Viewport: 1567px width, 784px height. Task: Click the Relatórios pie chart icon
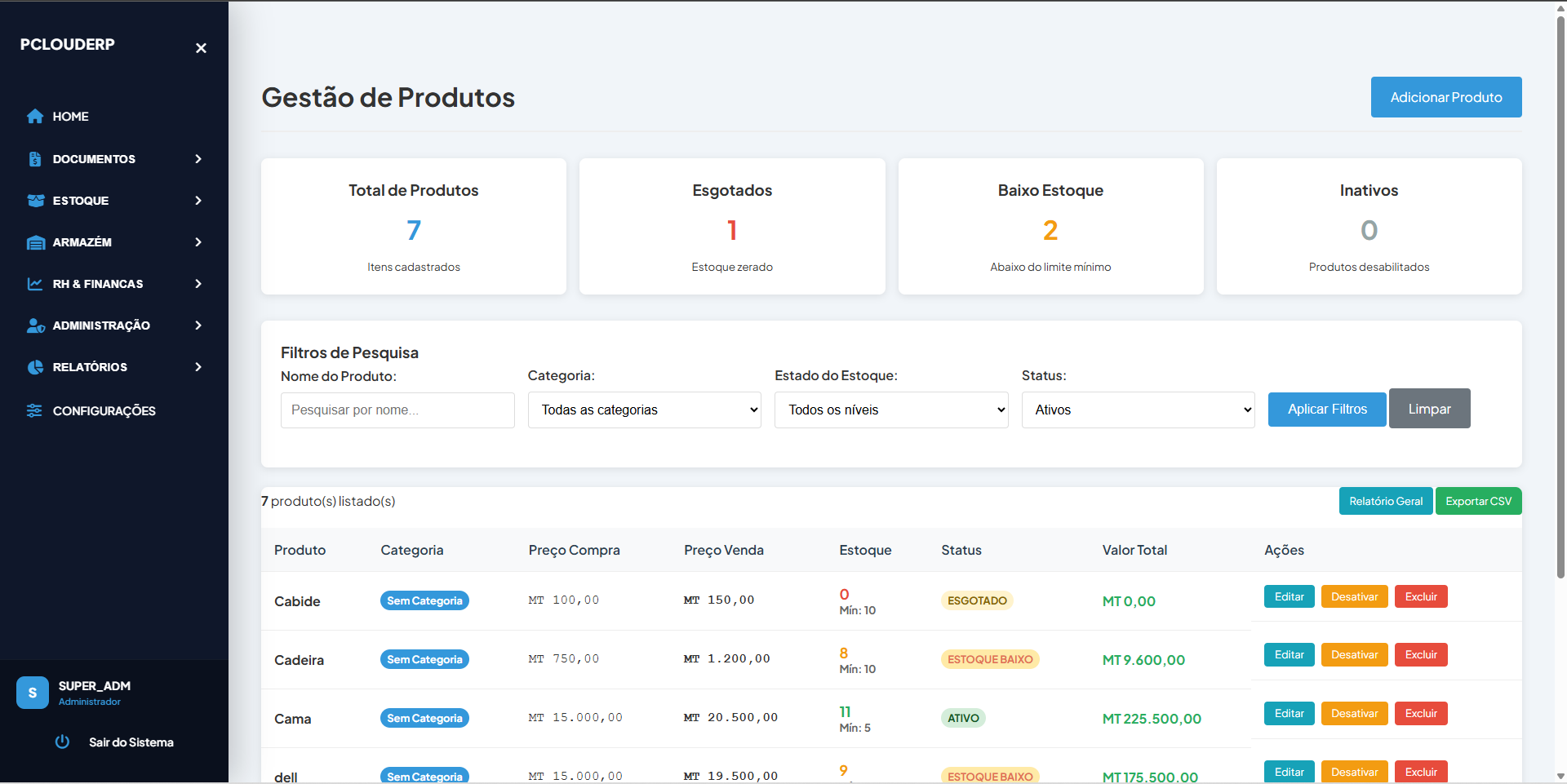tap(35, 367)
